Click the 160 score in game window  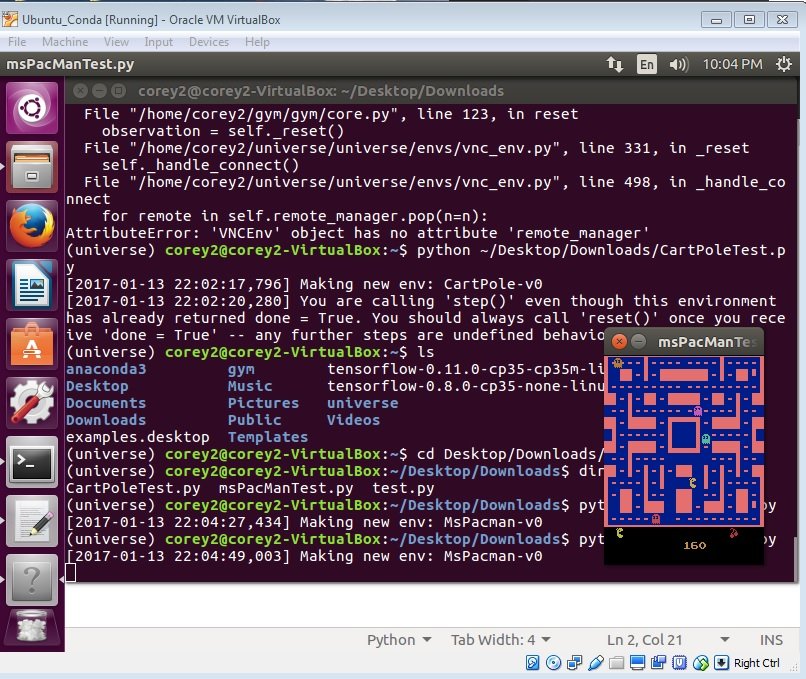pos(694,545)
